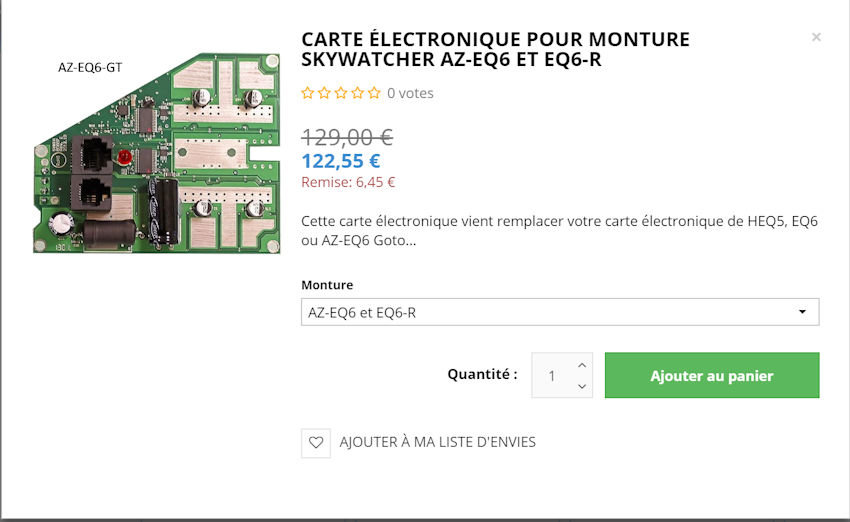Image resolution: width=850 pixels, height=522 pixels.
Task: Increase quantity with the up arrow
Action: [583, 364]
